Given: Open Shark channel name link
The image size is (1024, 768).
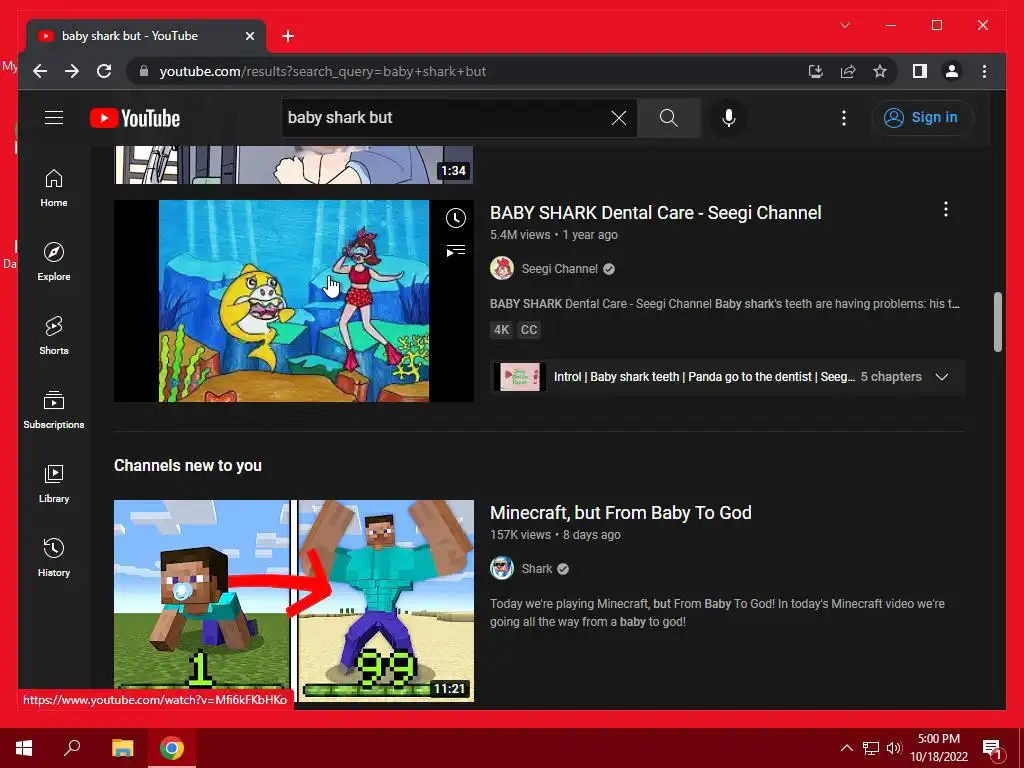Looking at the screenshot, I should tap(537, 569).
